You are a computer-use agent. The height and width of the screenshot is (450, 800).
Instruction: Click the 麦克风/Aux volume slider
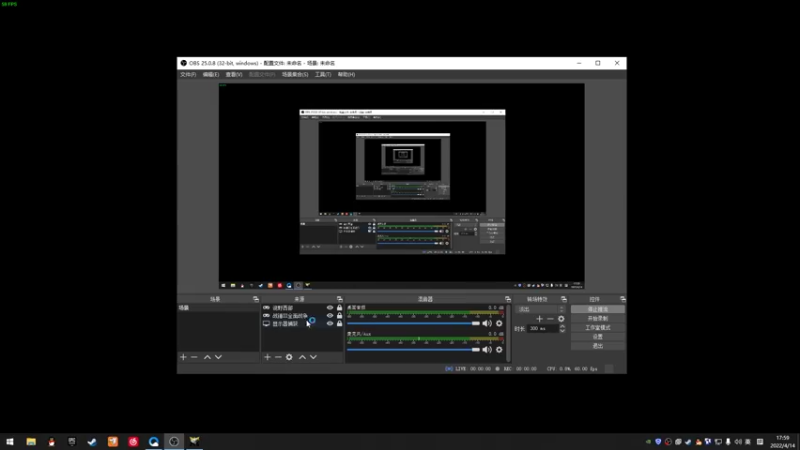pyautogui.click(x=413, y=349)
